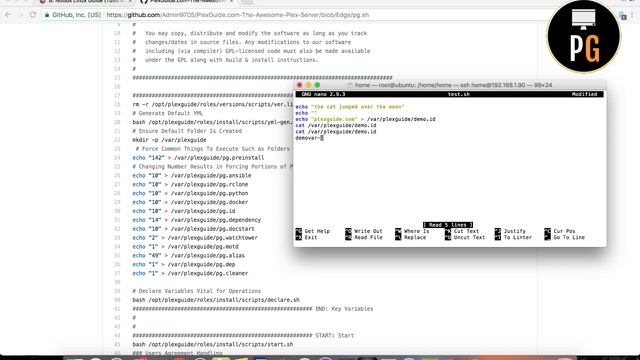The width and height of the screenshot is (640, 360).
Task: Click the ^X Exit shortcut in nano
Action: (307, 237)
